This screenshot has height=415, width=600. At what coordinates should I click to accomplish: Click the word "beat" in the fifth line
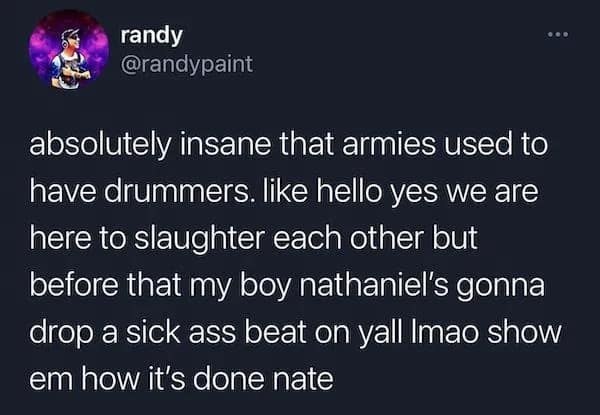[x=275, y=332]
